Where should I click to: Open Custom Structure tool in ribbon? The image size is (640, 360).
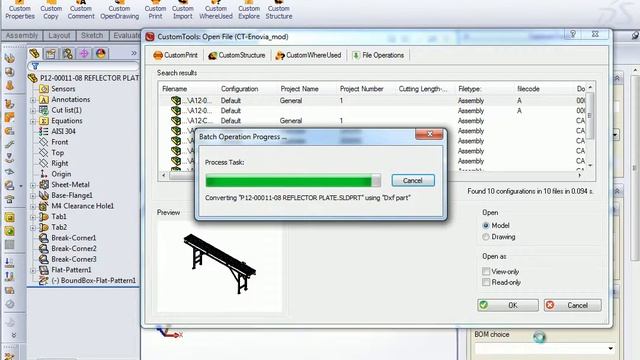pos(279,11)
